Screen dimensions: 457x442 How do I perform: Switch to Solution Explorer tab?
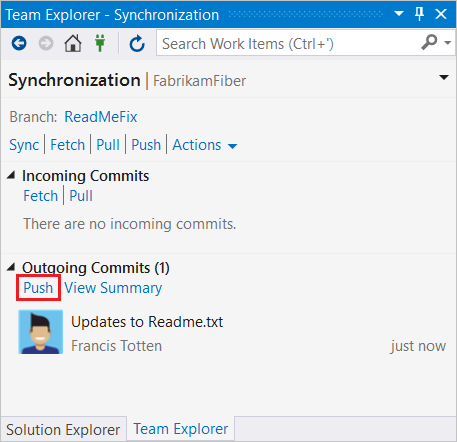tap(63, 429)
